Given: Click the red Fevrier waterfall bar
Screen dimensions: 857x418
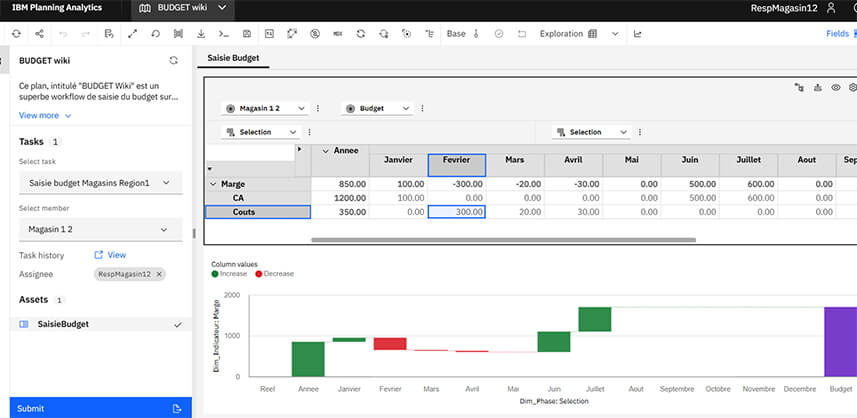Looking at the screenshot, I should [390, 344].
